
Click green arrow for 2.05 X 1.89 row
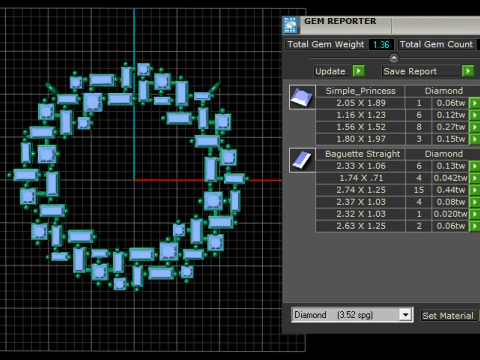474,103
